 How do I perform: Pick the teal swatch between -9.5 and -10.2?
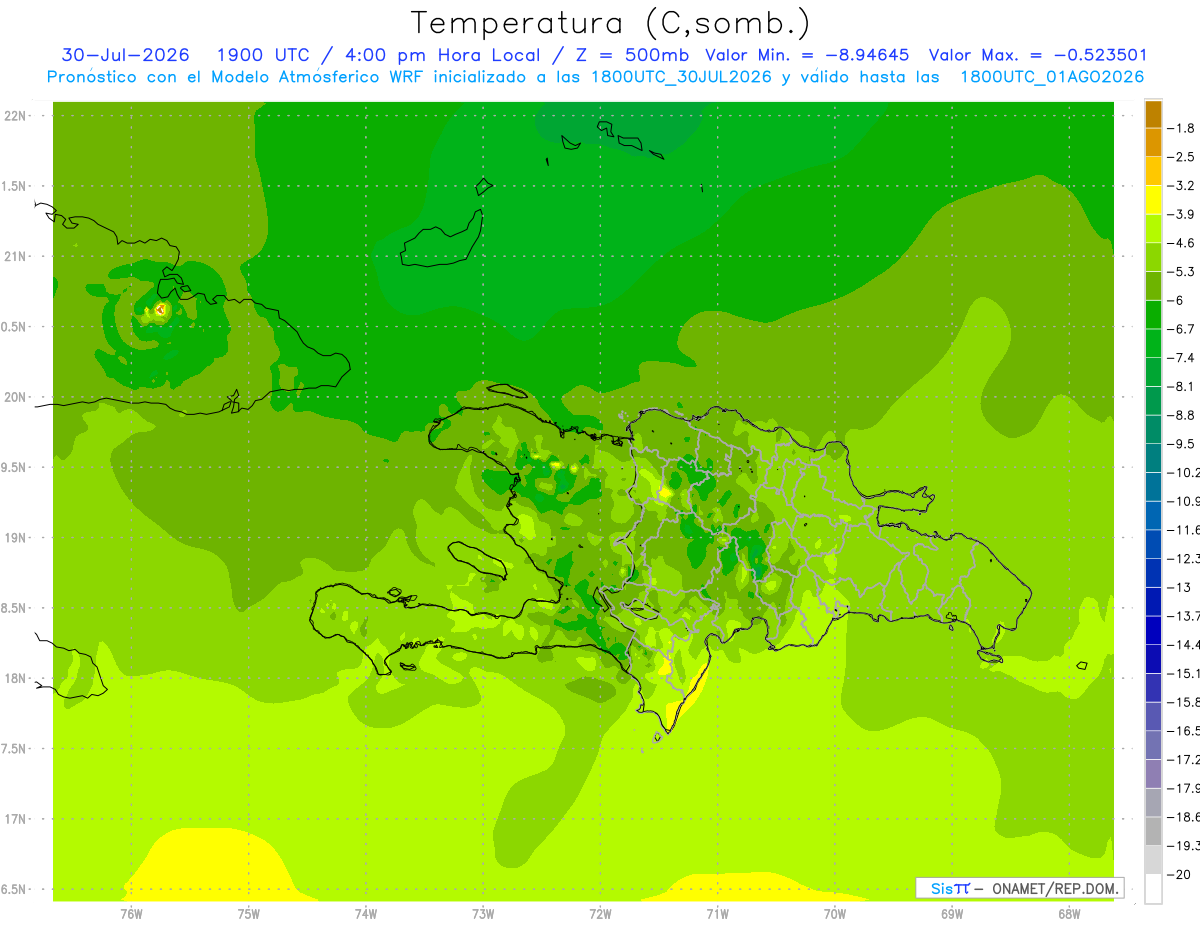[x=1153, y=458]
